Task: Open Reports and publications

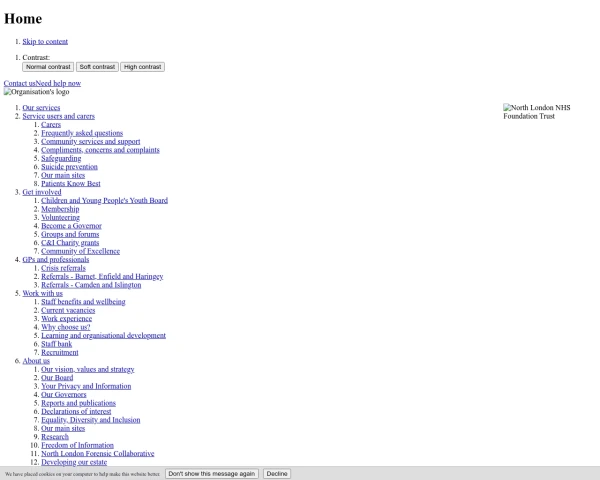Action: [78, 403]
